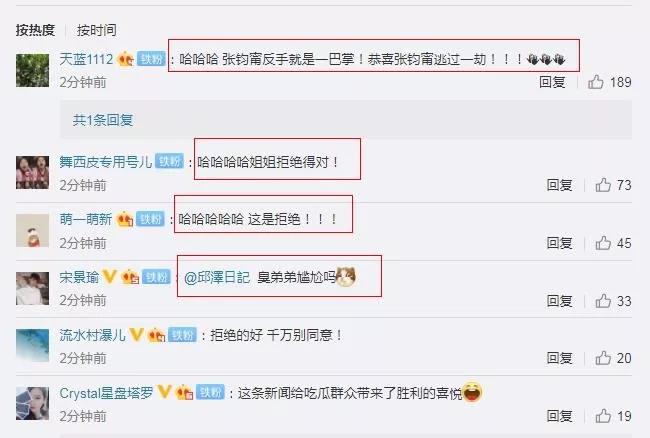Click the 铁粉 badge next to 天蓝1112
This screenshot has height=438, width=650.
(151, 59)
